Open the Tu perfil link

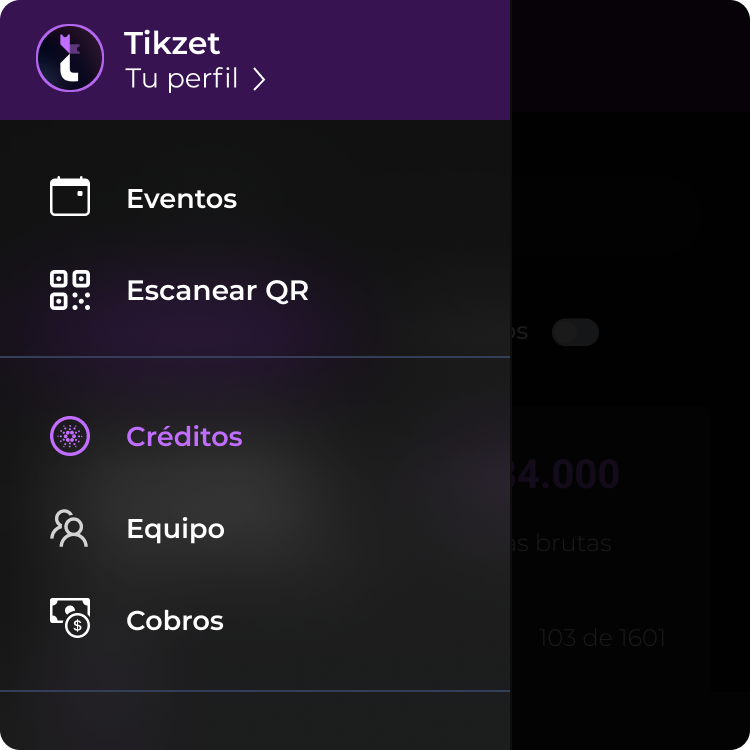182,79
